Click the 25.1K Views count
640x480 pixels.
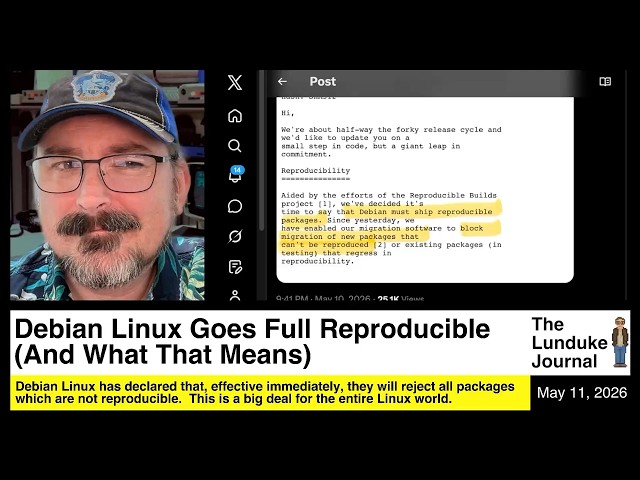(x=400, y=298)
